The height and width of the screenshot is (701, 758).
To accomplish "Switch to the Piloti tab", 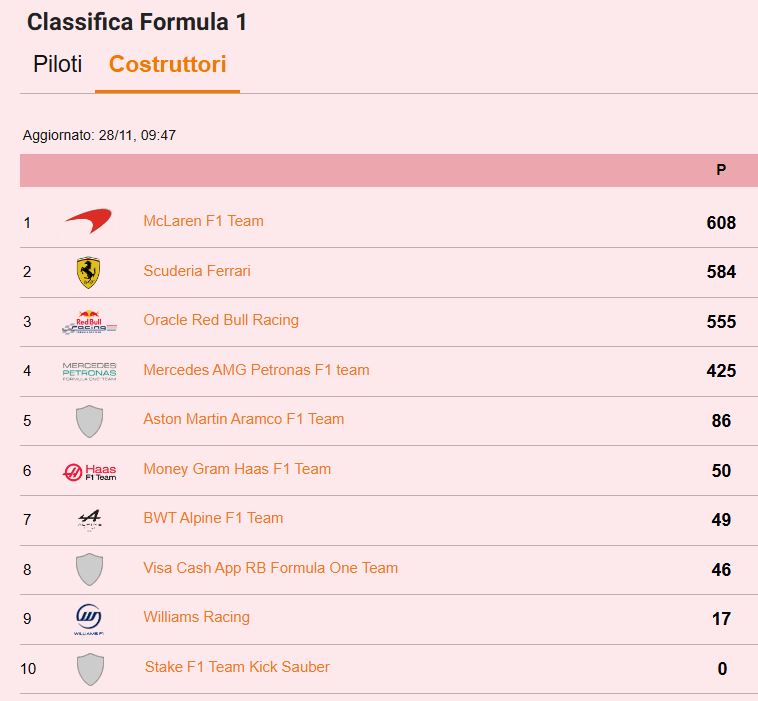I will point(57,64).
